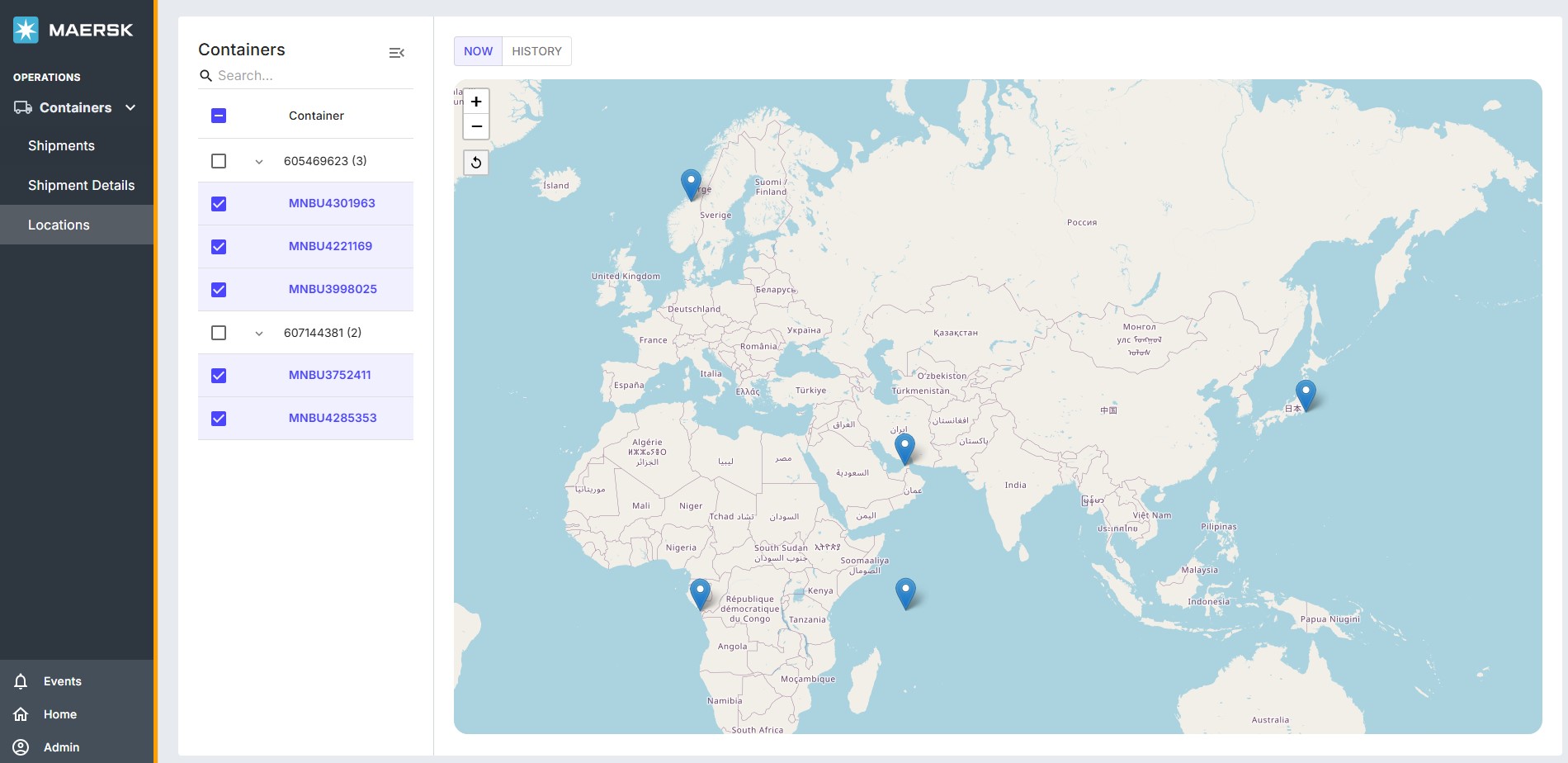Open Shipment Details page
Image resolution: width=1568 pixels, height=763 pixels.
tap(81, 185)
